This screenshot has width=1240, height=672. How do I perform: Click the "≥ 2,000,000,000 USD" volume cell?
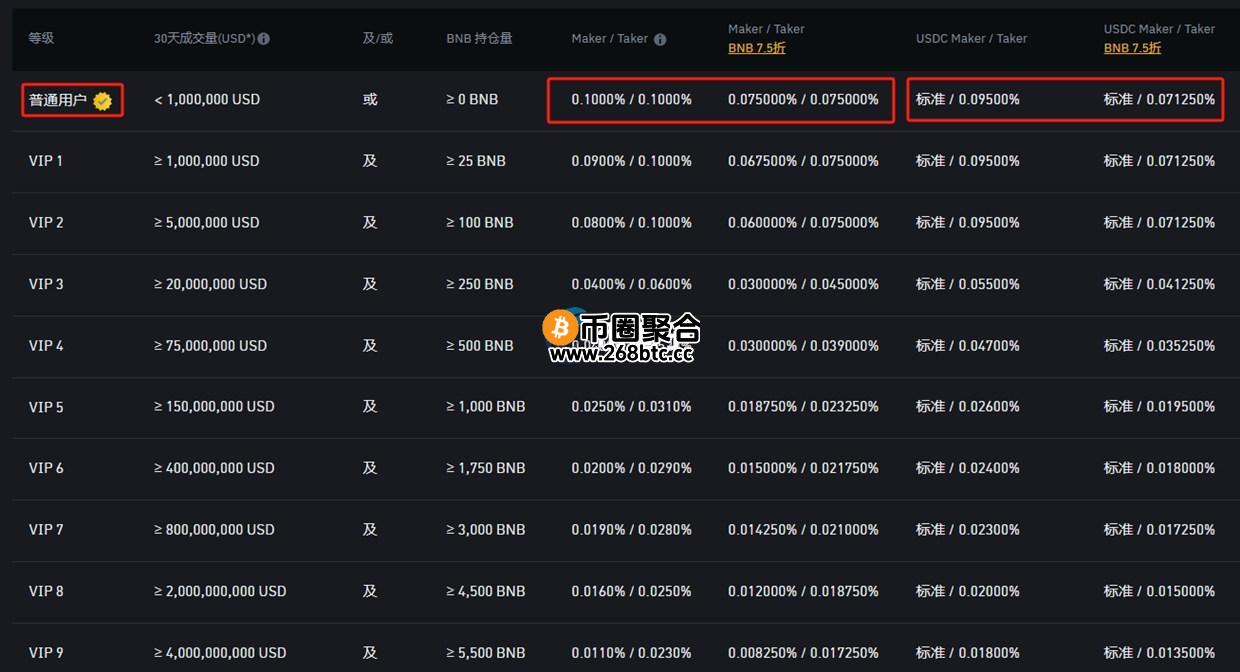tap(220, 591)
